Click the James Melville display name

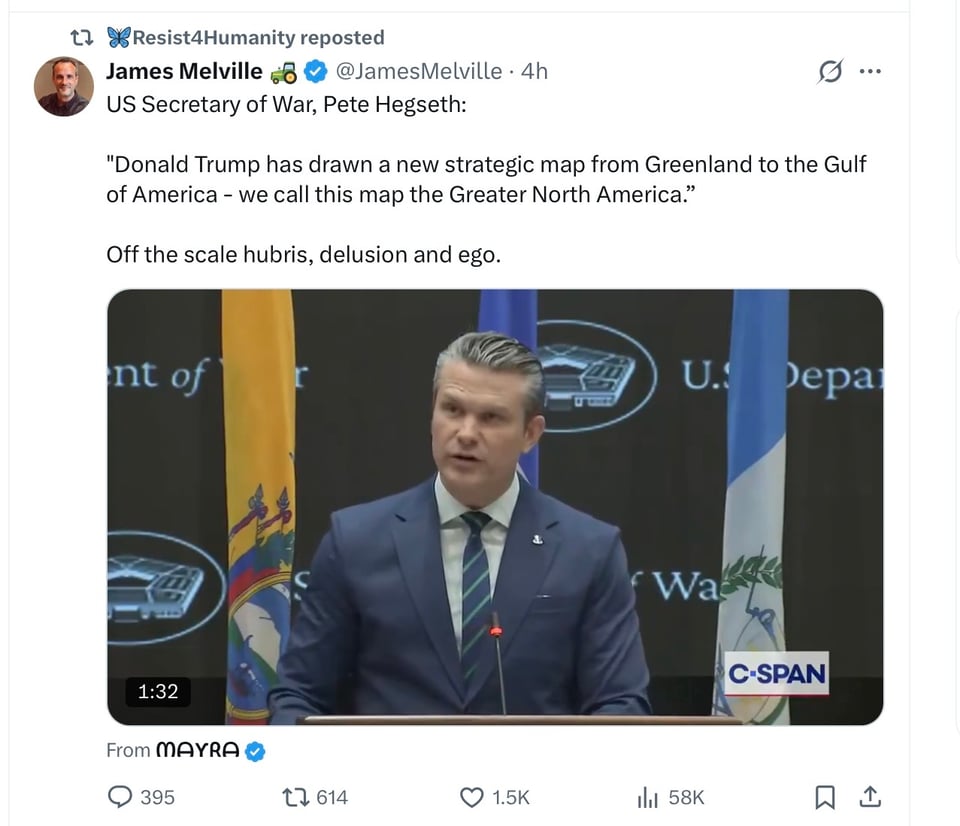pos(184,71)
